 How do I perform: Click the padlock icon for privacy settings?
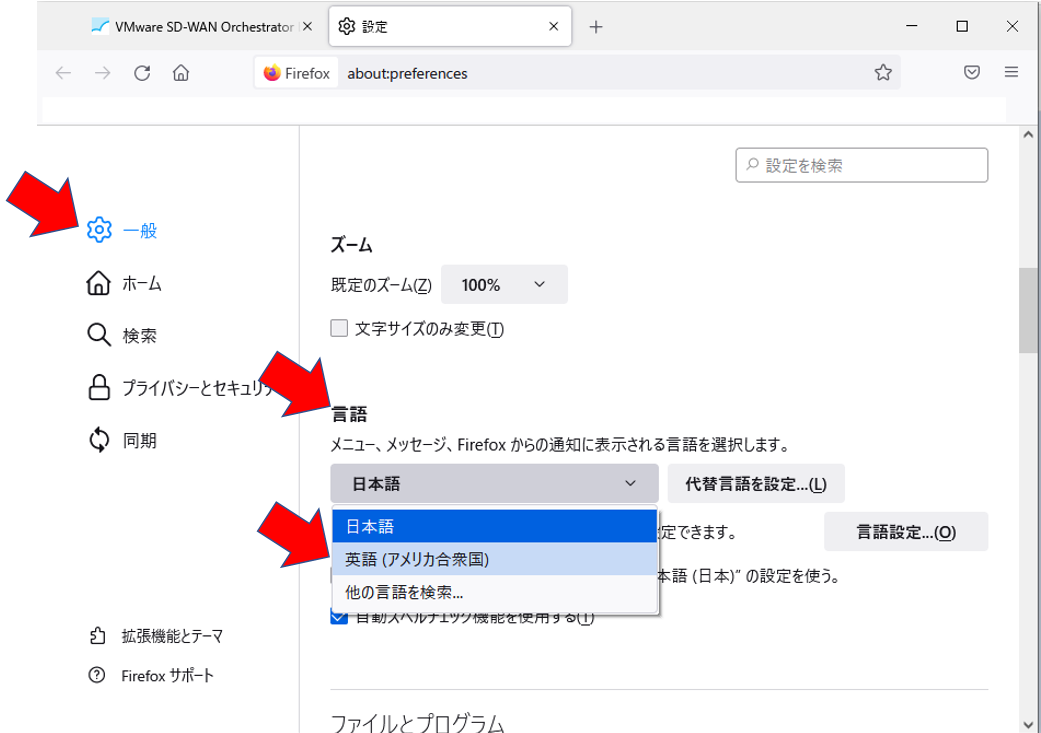coord(99,387)
